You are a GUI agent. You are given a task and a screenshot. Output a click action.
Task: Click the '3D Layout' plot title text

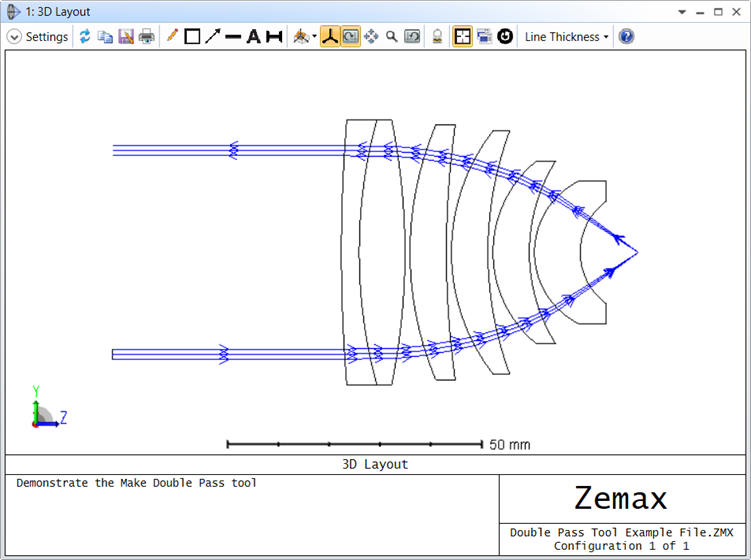375,464
